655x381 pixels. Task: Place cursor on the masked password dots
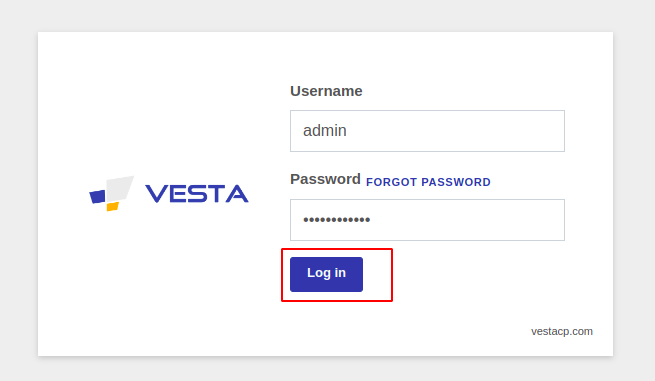tap(337, 220)
